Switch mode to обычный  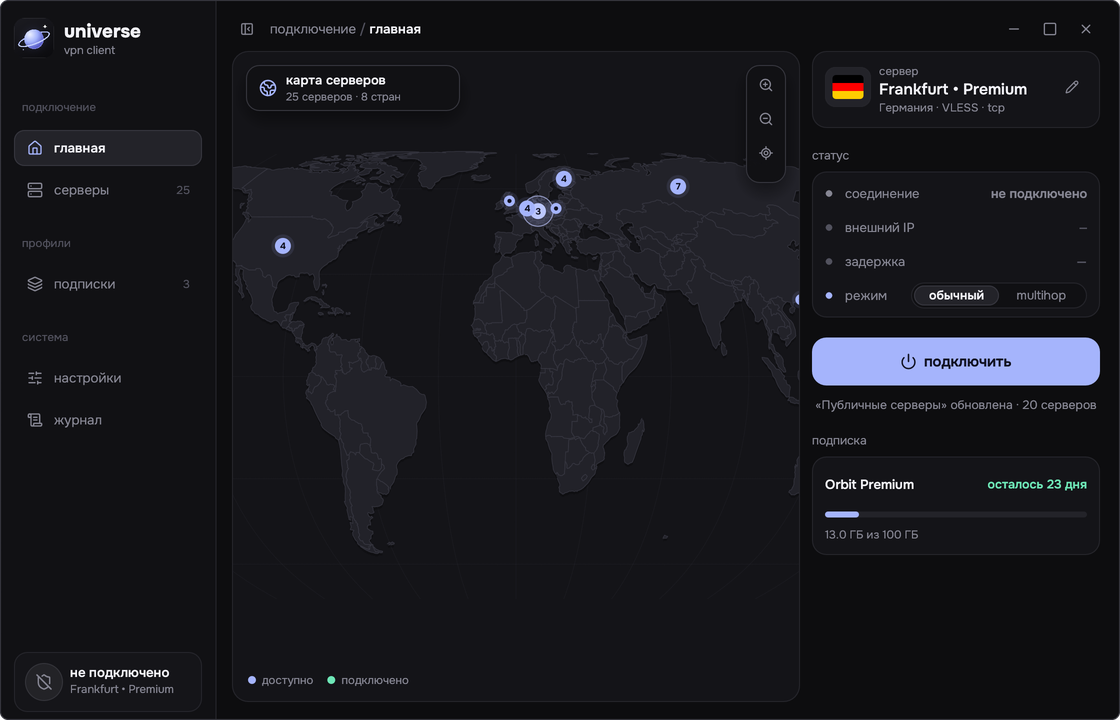pos(956,296)
